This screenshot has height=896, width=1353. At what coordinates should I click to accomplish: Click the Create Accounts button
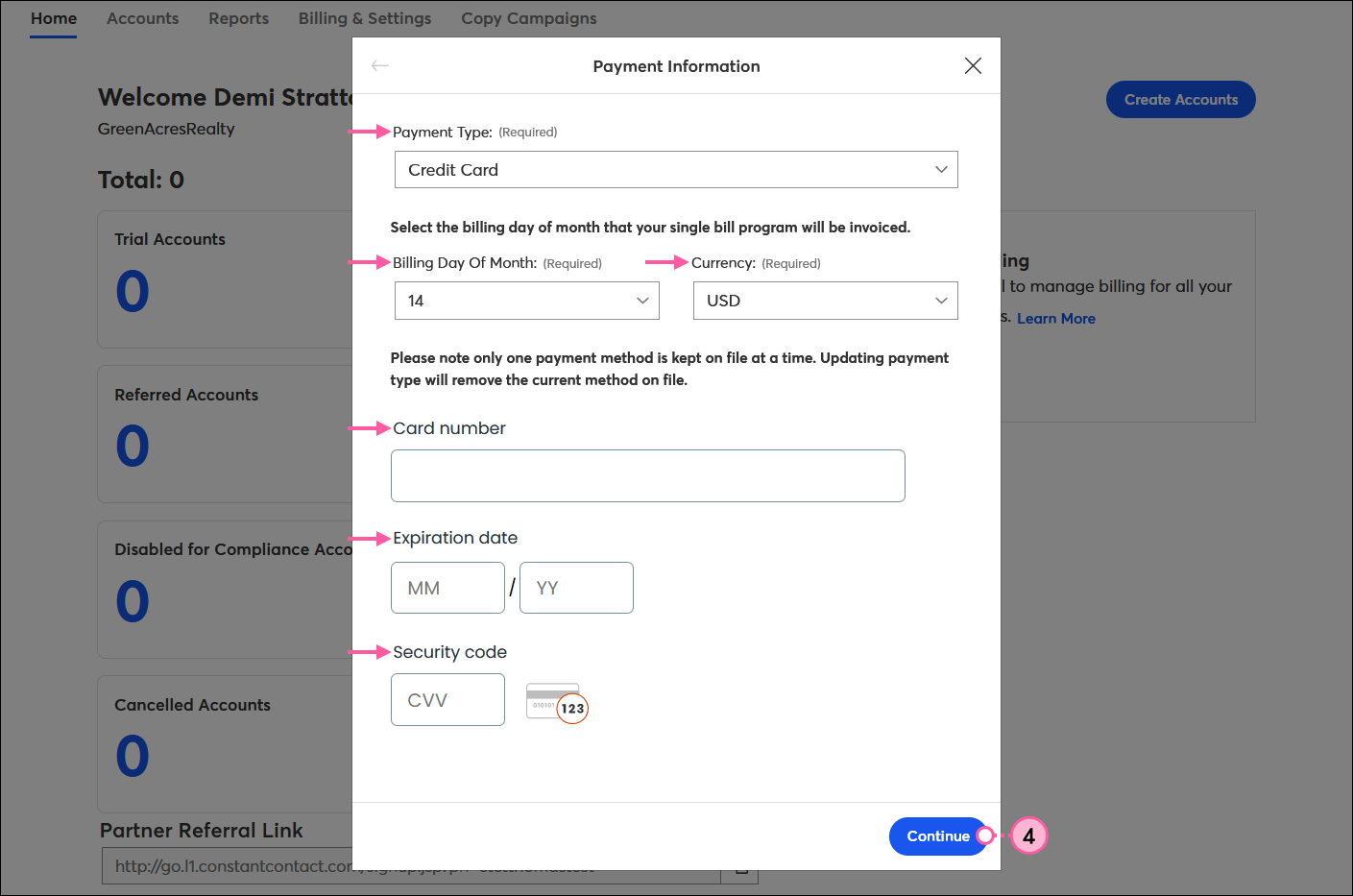click(1181, 100)
